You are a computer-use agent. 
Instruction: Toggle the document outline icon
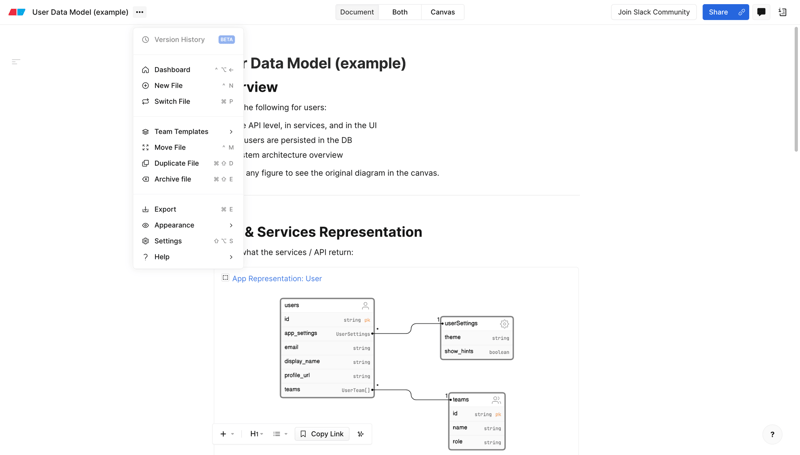pos(16,62)
